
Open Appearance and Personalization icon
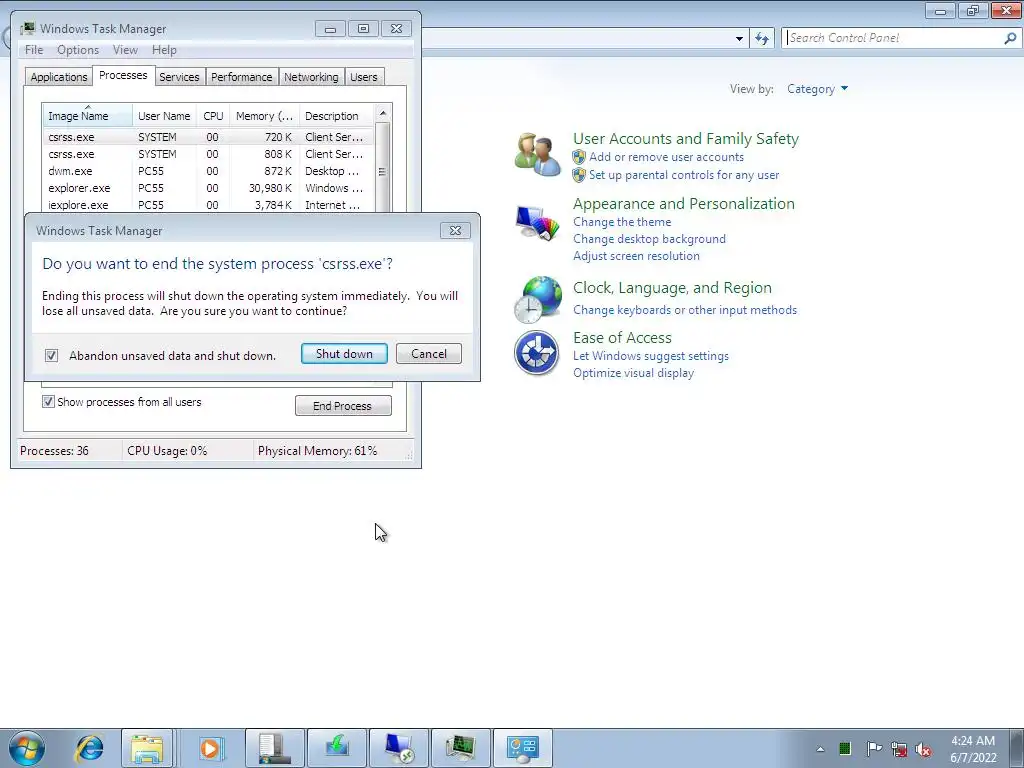coord(537,223)
